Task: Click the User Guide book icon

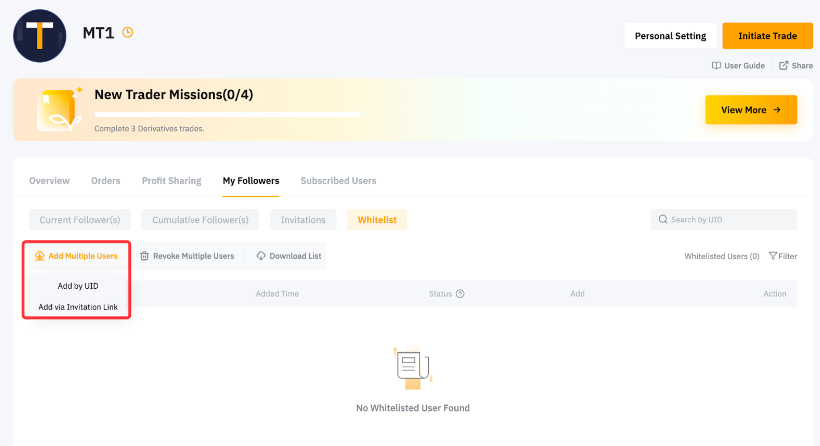Action: click(x=716, y=66)
